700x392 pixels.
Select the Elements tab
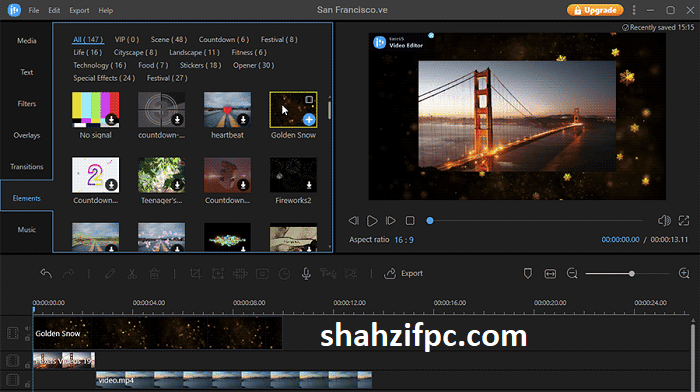[27, 198]
